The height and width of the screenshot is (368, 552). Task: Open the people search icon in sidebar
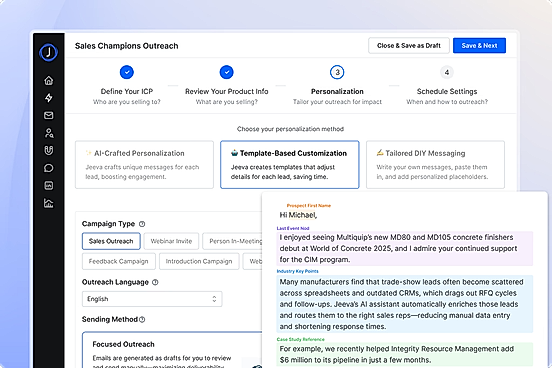[49, 133]
